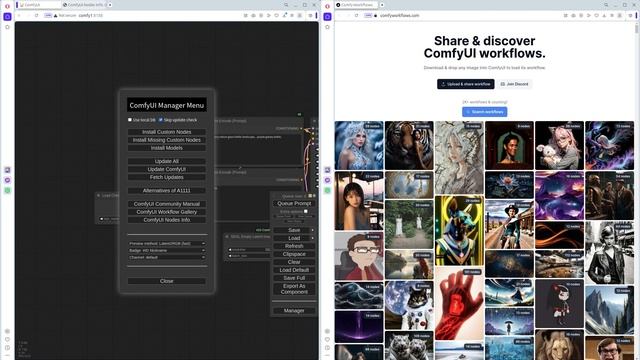Viewport: 640px width, 360px height.
Task: Click Join Discord button
Action: coord(514,84)
